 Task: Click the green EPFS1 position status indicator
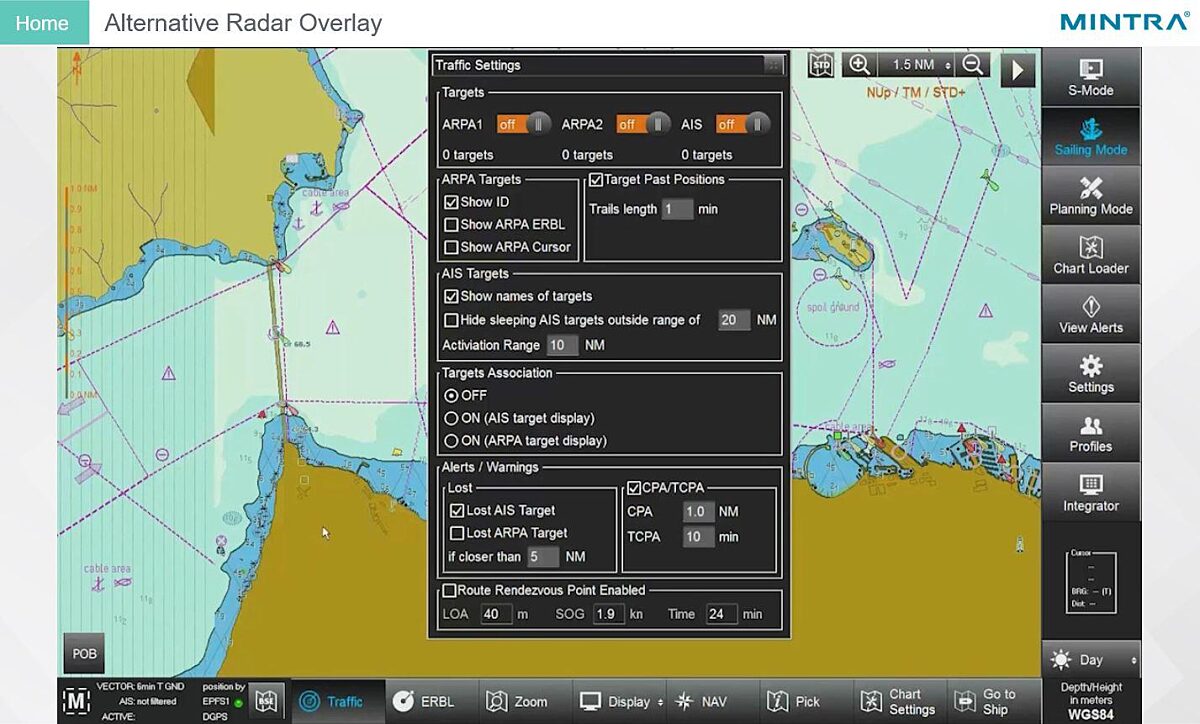coord(238,702)
